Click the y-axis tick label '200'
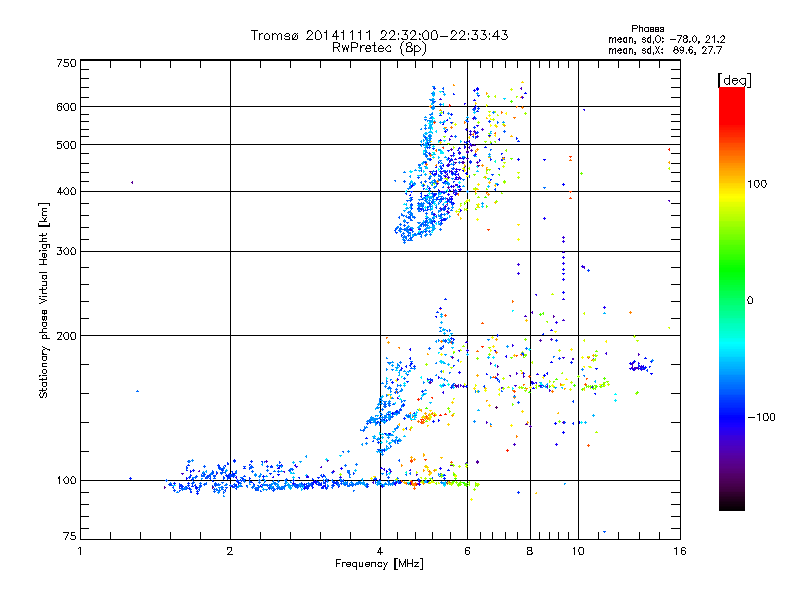Image resolution: width=800 pixels, height=600 pixels. 66,336
